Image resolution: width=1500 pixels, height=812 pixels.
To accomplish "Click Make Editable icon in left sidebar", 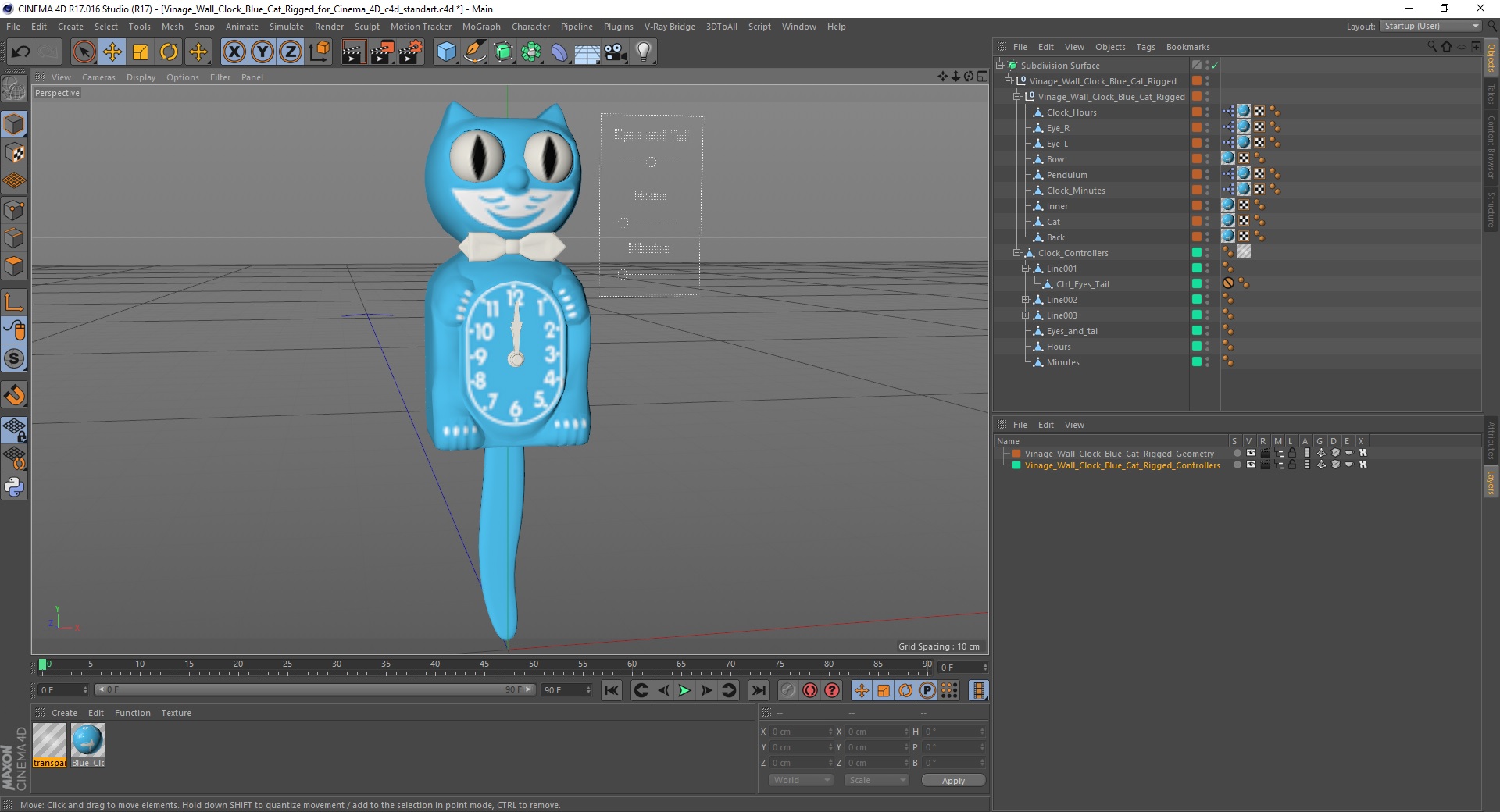I will coord(14,89).
